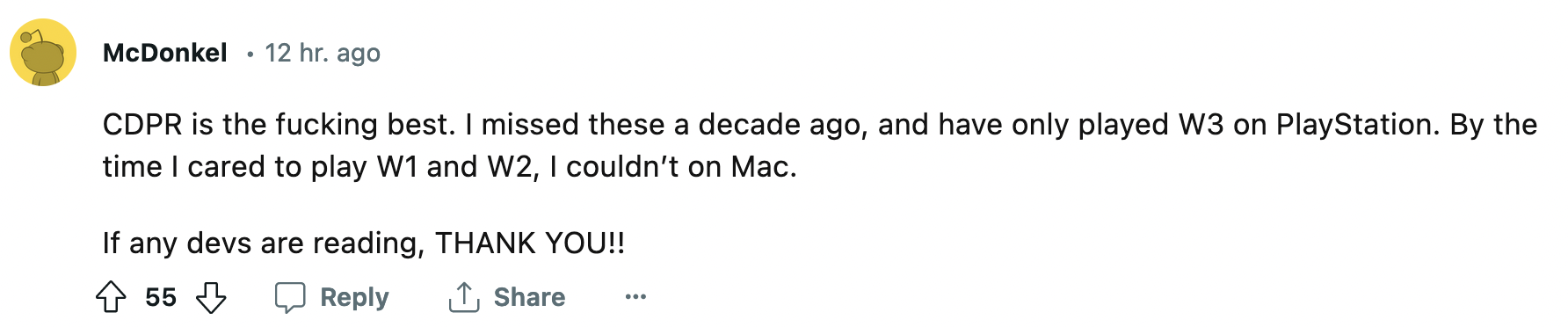Click "THANK YOU!!" in the comment
This screenshot has height=327, width=1568.
pyautogui.click(x=530, y=243)
